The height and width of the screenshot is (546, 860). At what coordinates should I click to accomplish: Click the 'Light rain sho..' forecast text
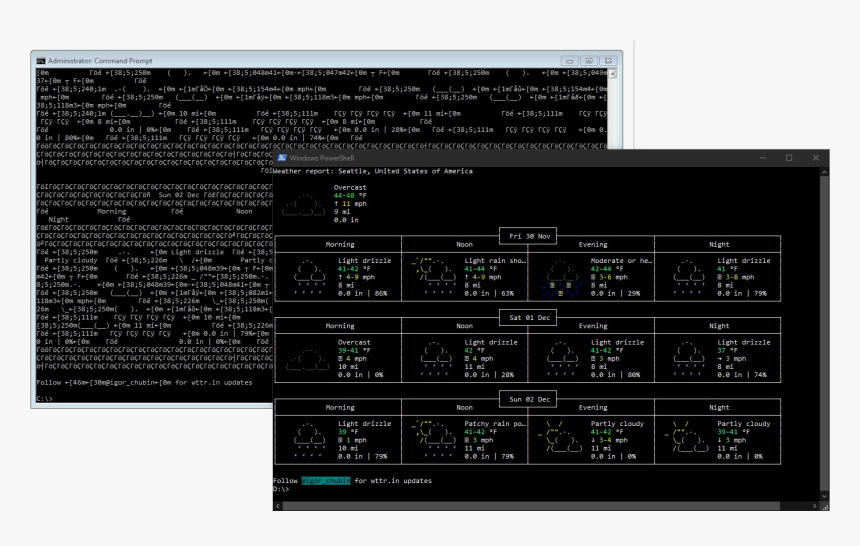tap(495, 261)
